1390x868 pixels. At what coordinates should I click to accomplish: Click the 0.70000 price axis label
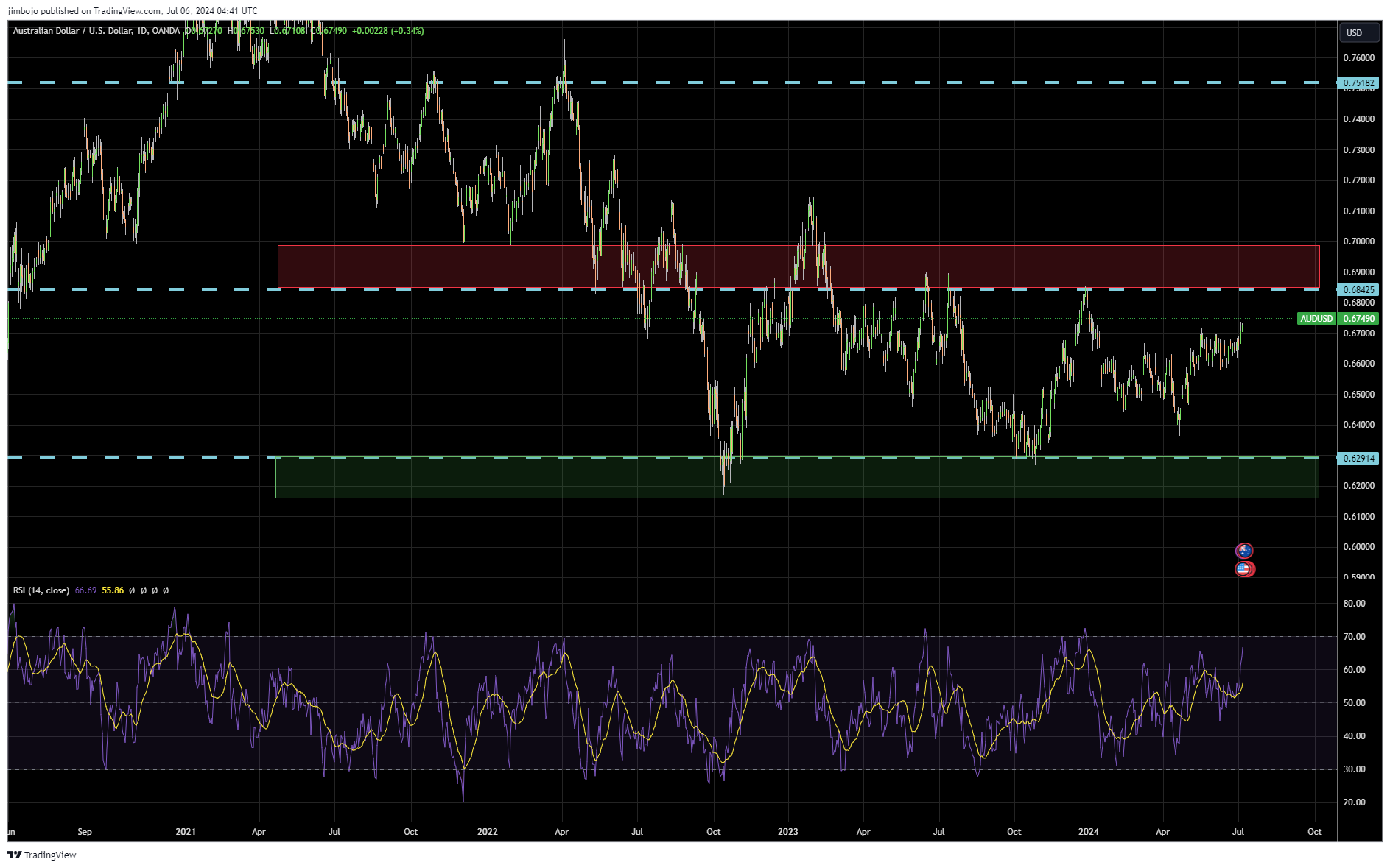(x=1358, y=241)
